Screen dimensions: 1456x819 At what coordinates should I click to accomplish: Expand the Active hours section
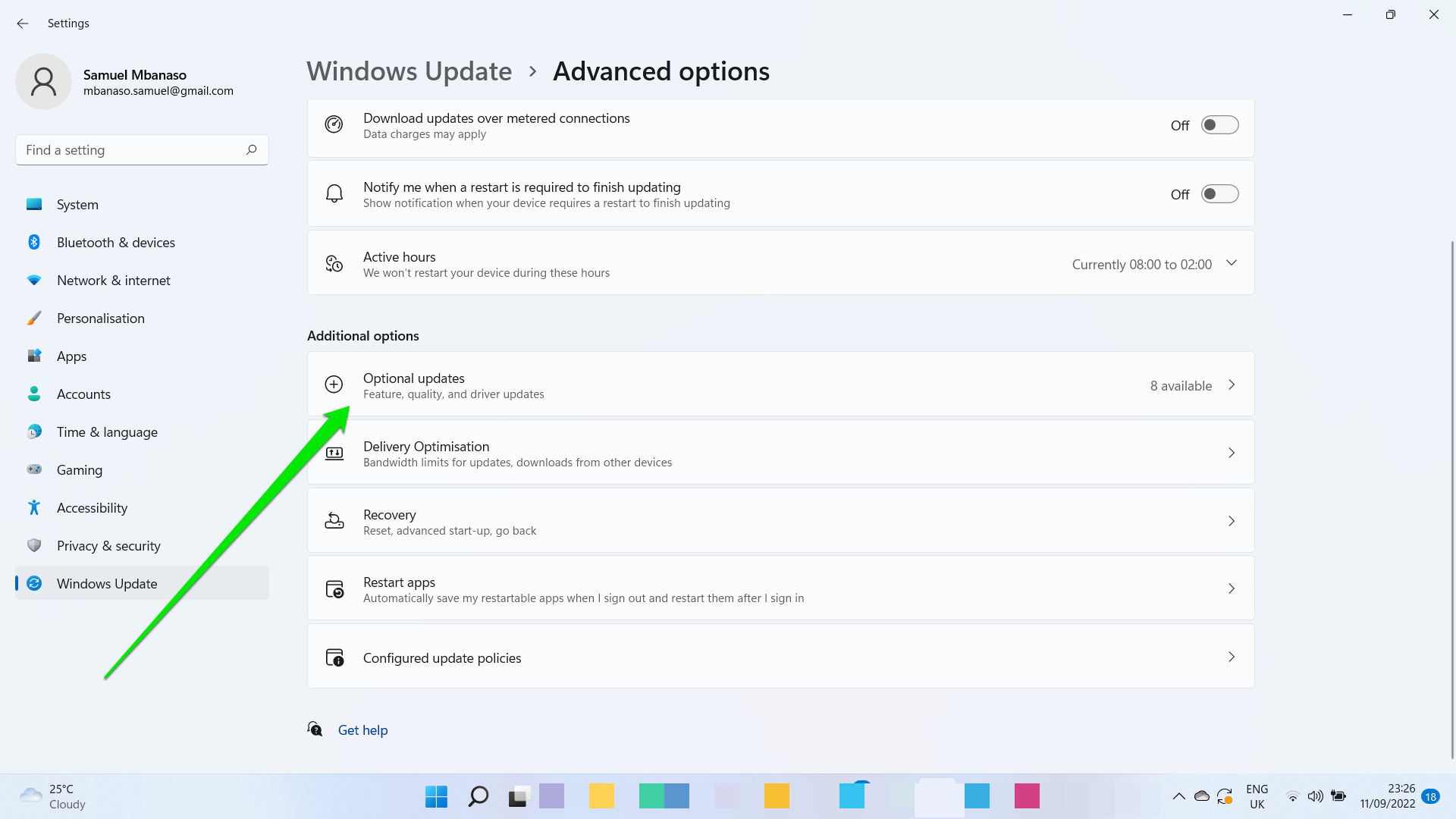tap(1231, 263)
